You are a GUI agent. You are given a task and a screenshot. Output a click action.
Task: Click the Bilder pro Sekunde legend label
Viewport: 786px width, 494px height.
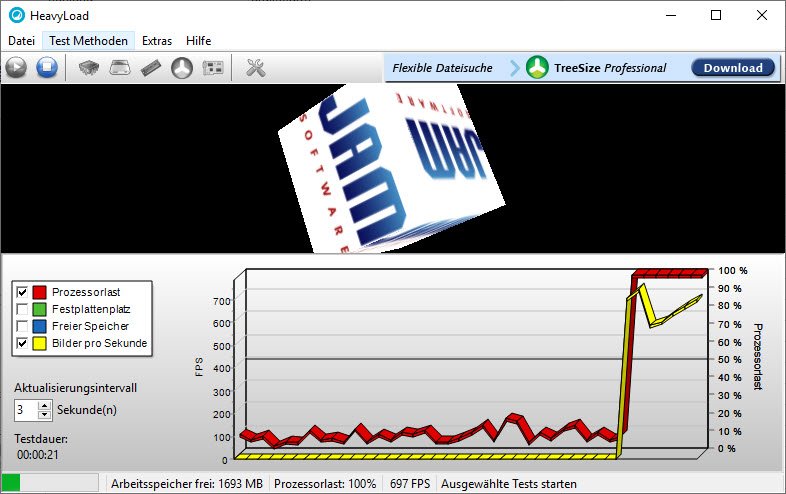coord(99,343)
